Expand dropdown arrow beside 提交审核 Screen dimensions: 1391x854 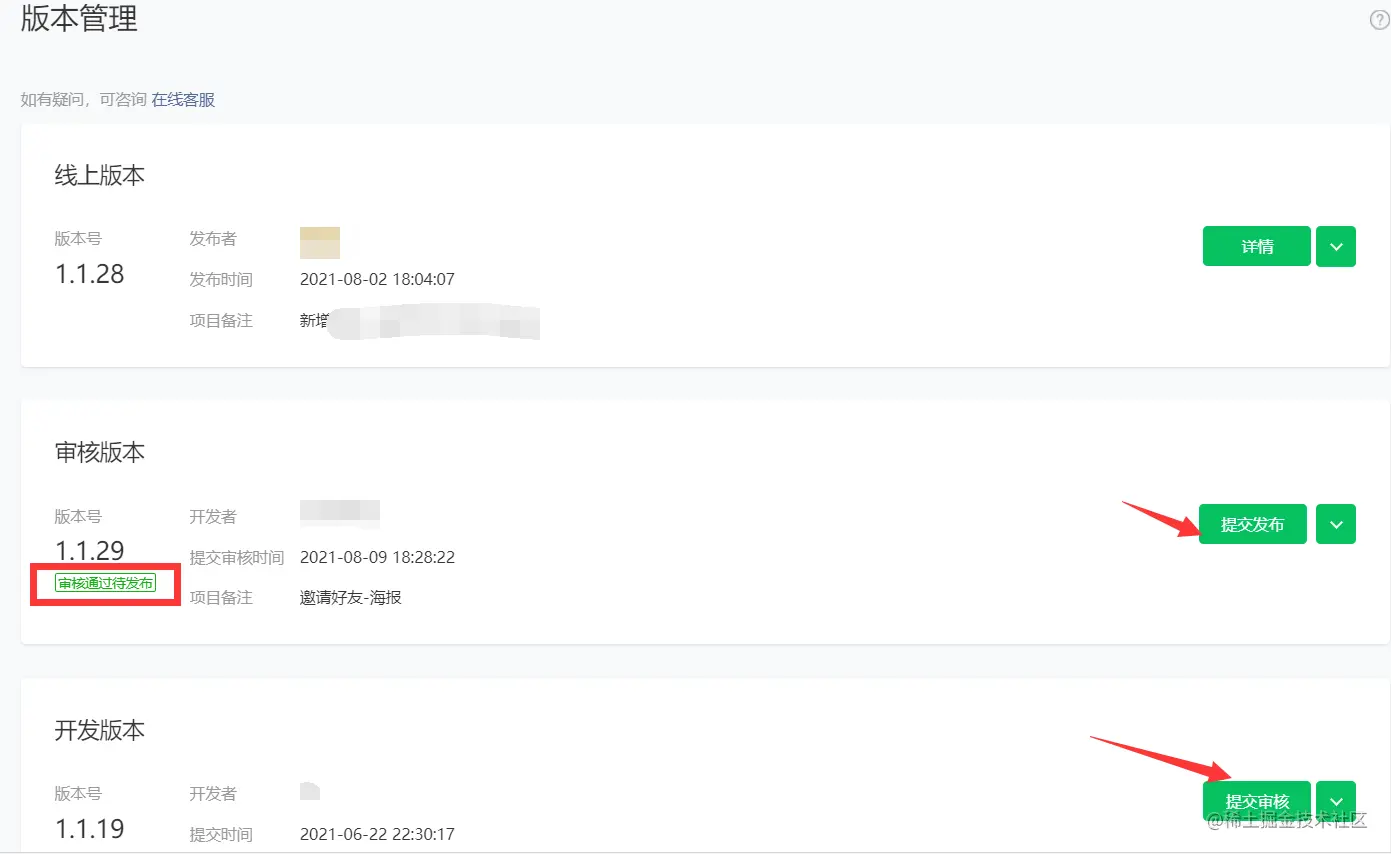(x=1336, y=800)
